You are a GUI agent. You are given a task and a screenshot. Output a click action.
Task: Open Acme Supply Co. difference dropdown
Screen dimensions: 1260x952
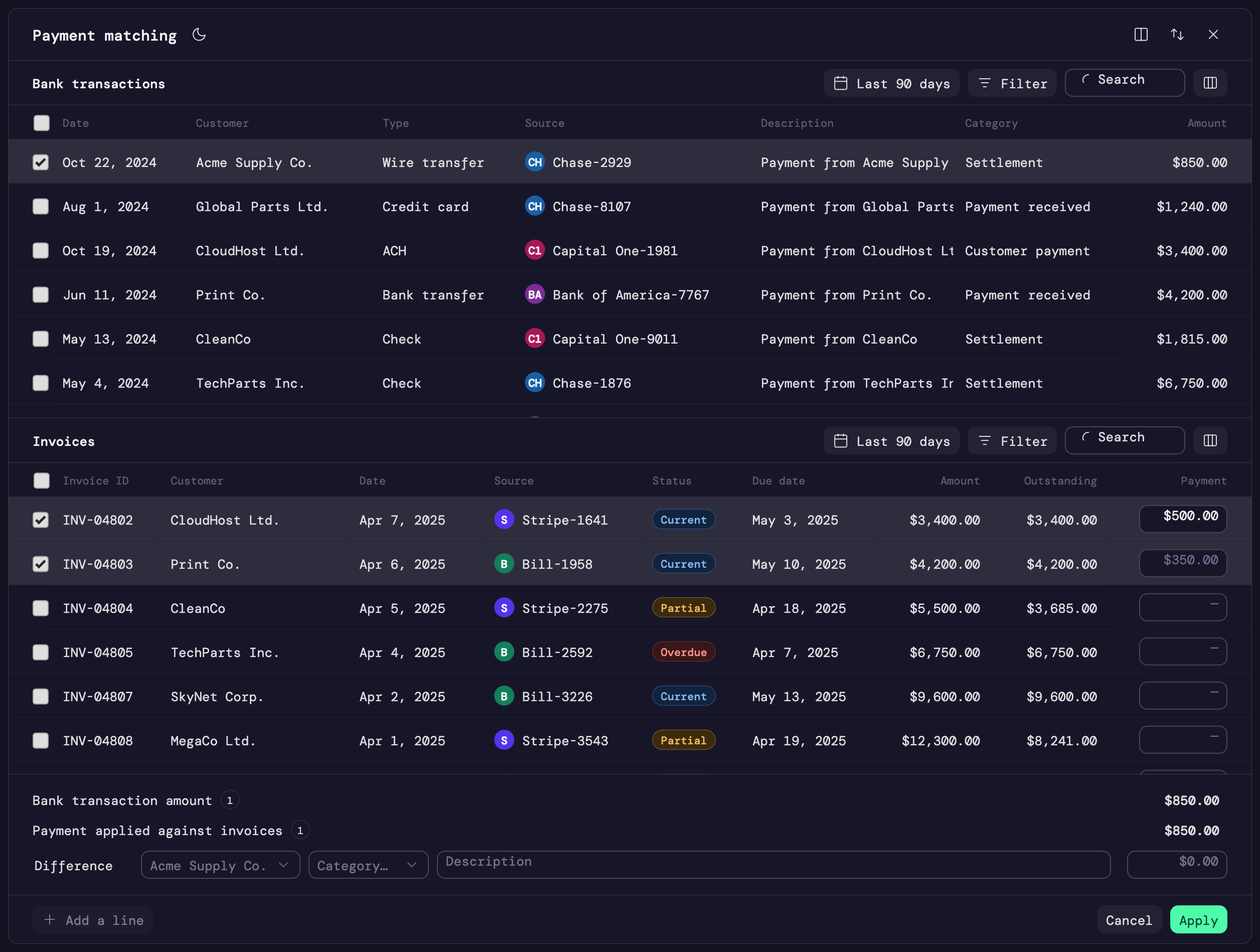pos(220,865)
